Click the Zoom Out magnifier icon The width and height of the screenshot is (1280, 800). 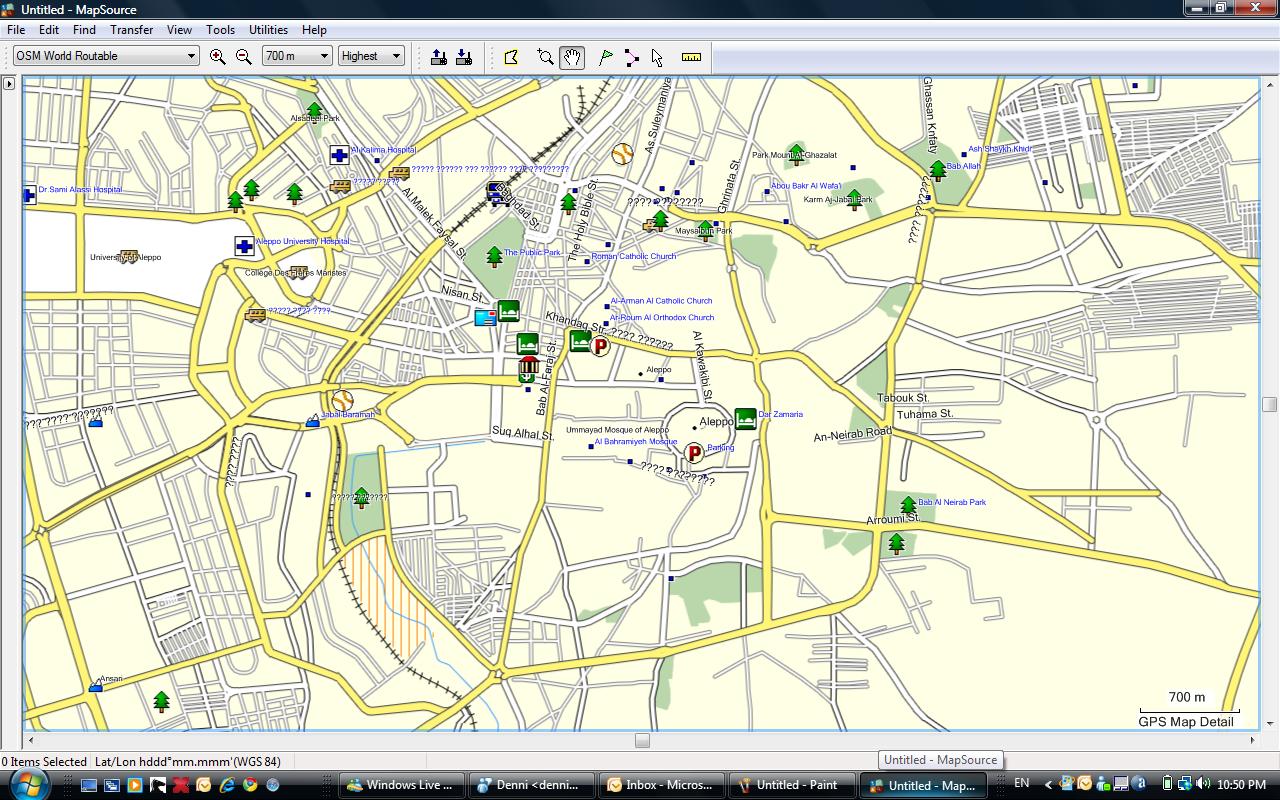[244, 57]
